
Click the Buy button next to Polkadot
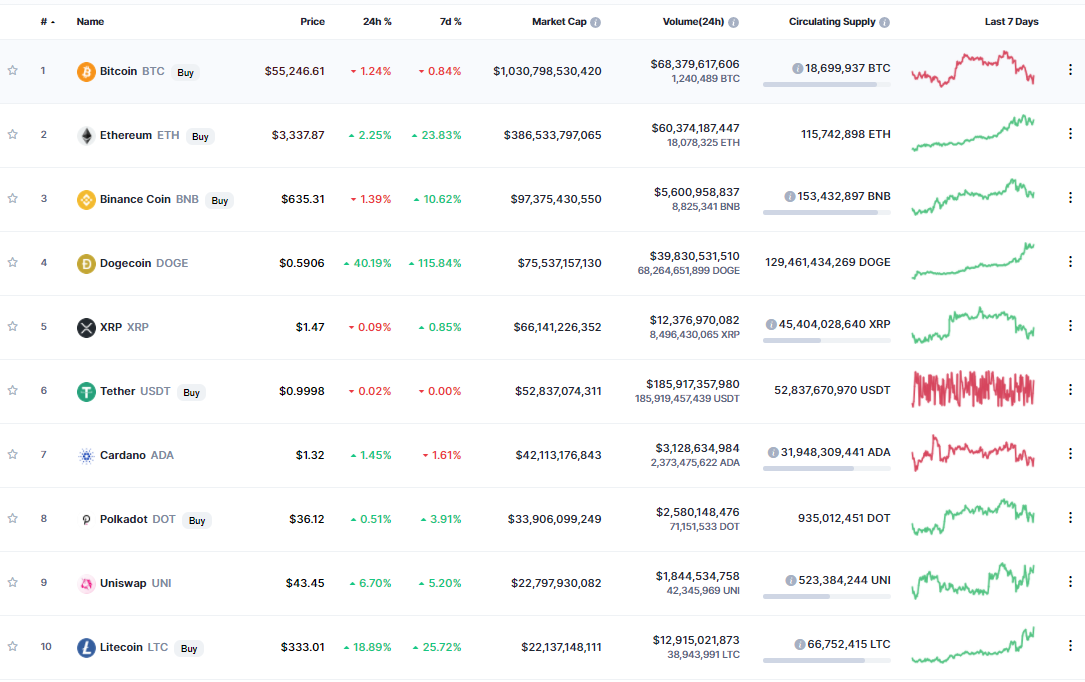(197, 521)
